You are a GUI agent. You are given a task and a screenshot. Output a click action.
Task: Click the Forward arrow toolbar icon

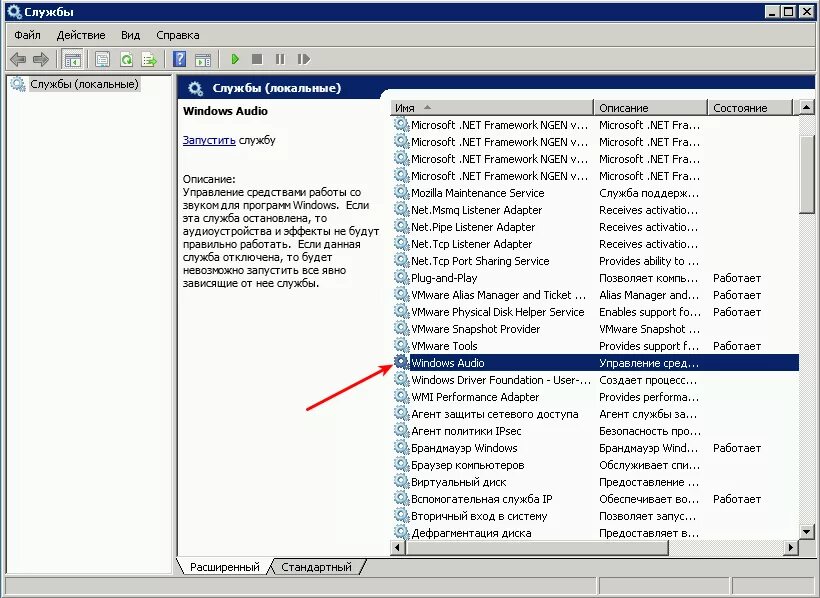click(40, 59)
